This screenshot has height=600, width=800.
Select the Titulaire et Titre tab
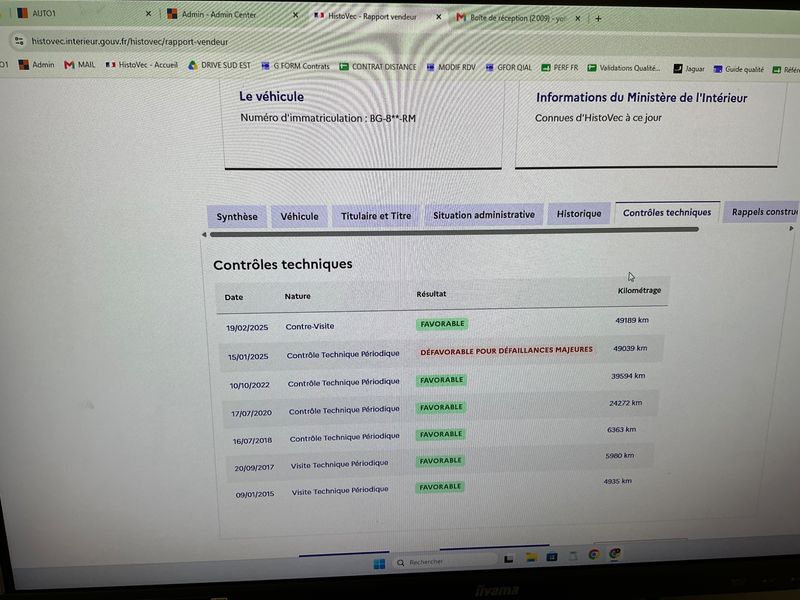(376, 216)
